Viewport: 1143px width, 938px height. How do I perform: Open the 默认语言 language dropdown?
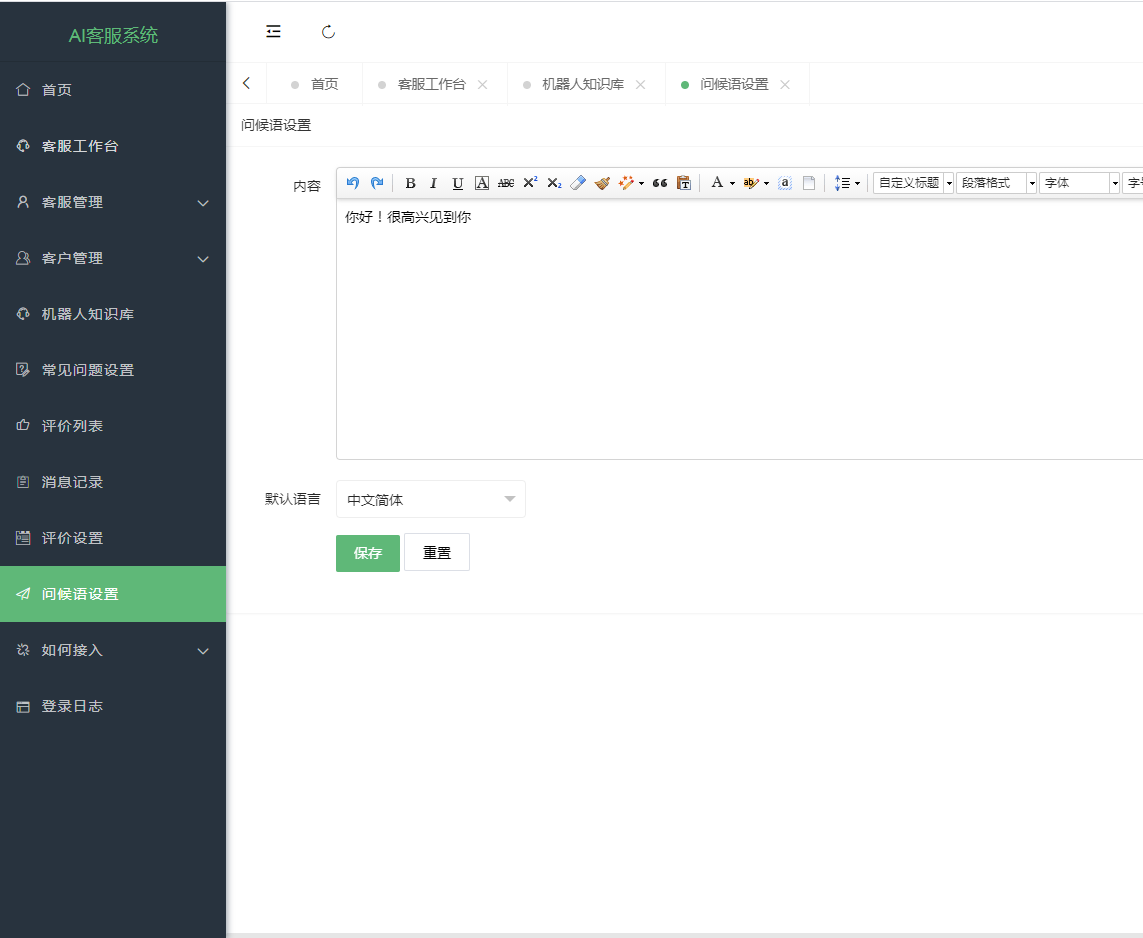(x=430, y=499)
